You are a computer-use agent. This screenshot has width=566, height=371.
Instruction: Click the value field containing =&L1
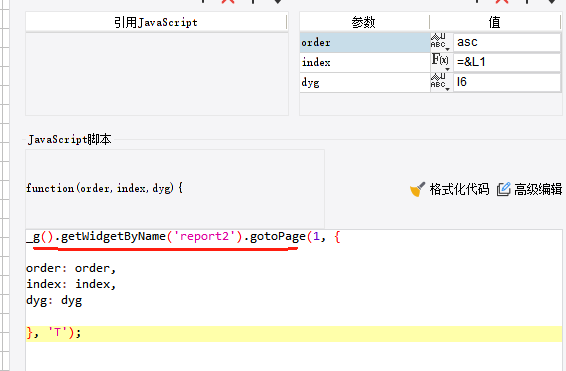tap(507, 62)
